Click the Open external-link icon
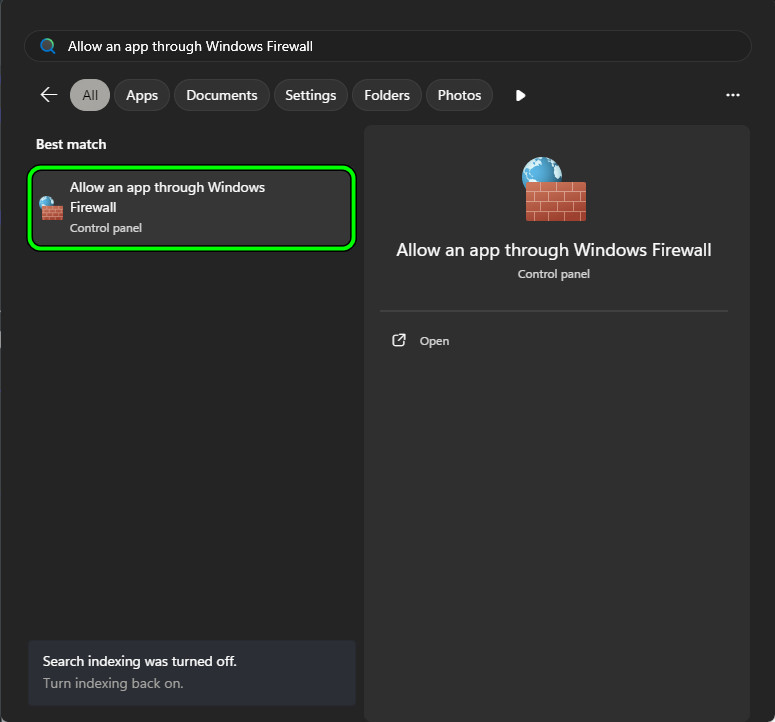775x722 pixels. pyautogui.click(x=399, y=341)
